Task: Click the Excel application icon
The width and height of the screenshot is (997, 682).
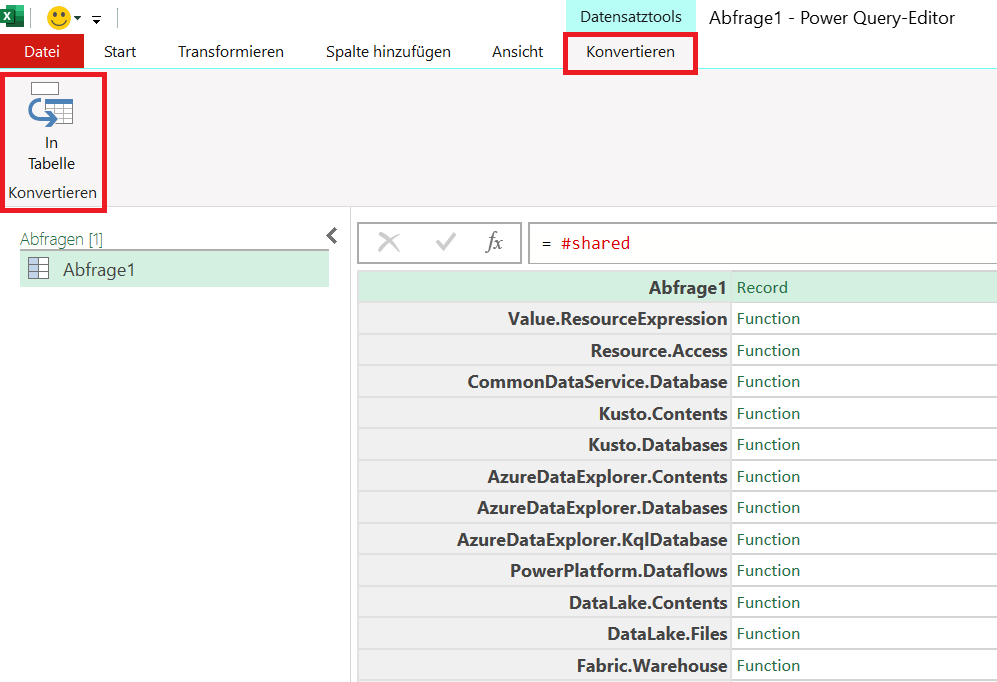Action: click(11, 16)
